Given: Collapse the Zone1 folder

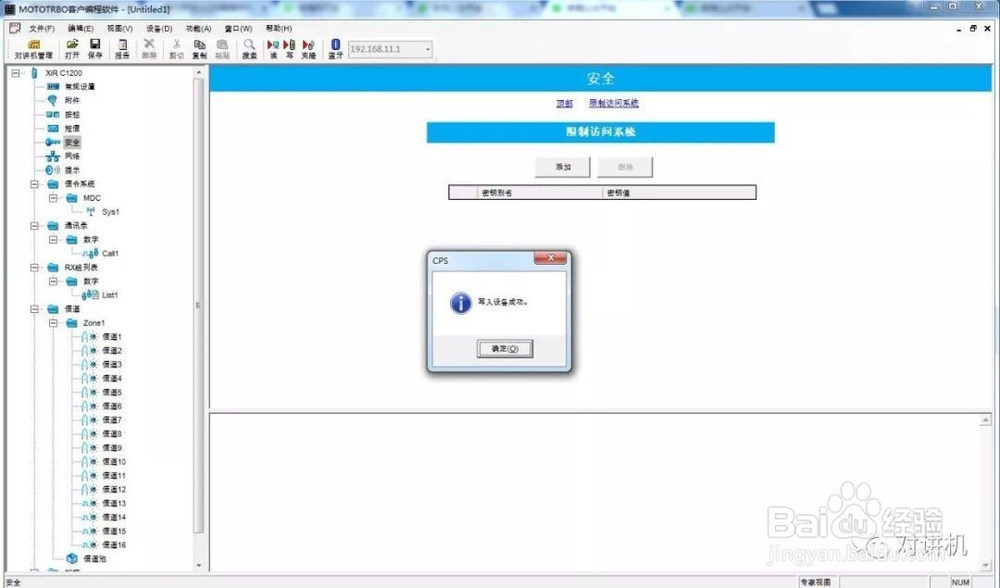Looking at the screenshot, I should [x=54, y=323].
